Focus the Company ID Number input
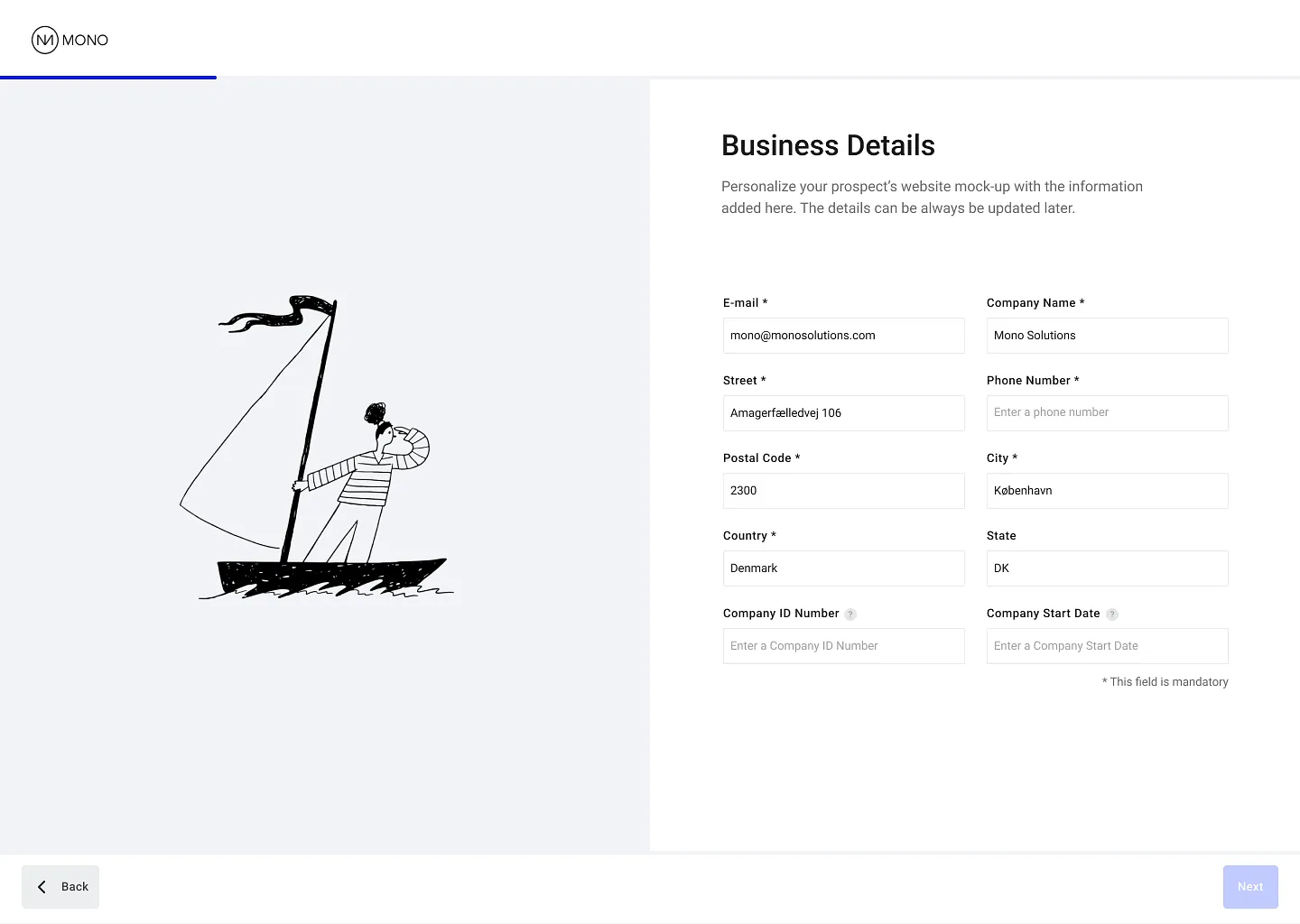 point(843,646)
